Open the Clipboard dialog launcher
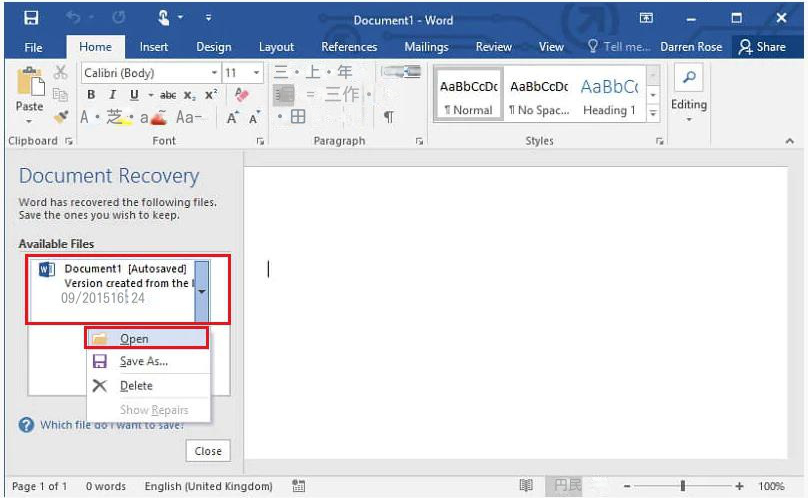 [69, 141]
